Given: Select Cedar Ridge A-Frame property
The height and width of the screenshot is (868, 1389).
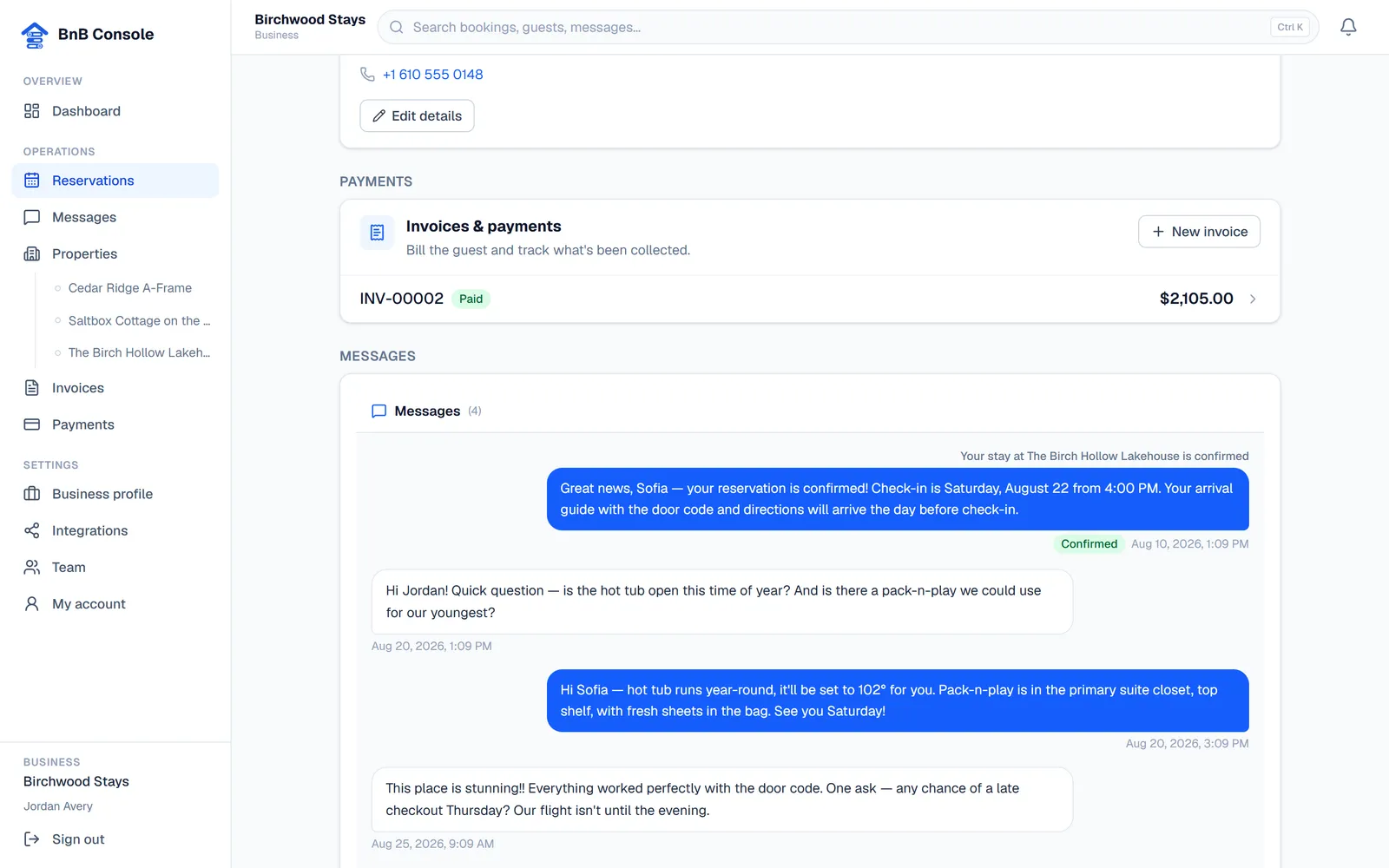Looking at the screenshot, I should tap(130, 288).
